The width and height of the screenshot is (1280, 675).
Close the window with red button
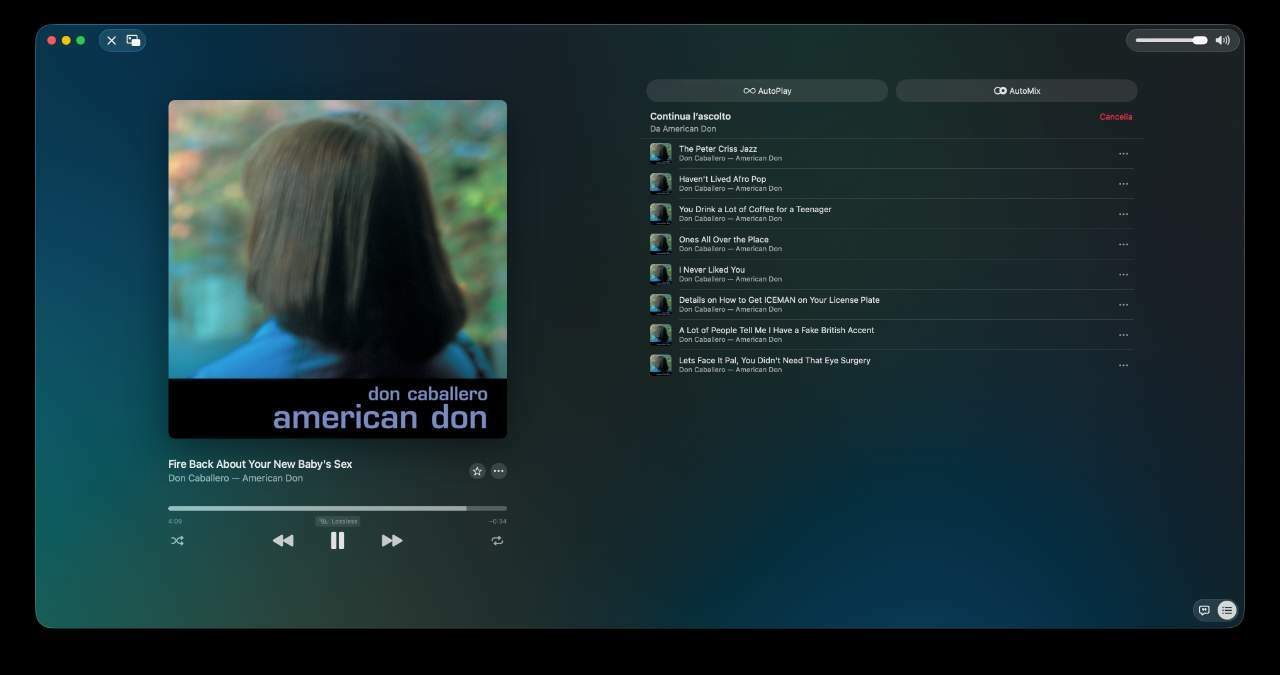(x=52, y=41)
